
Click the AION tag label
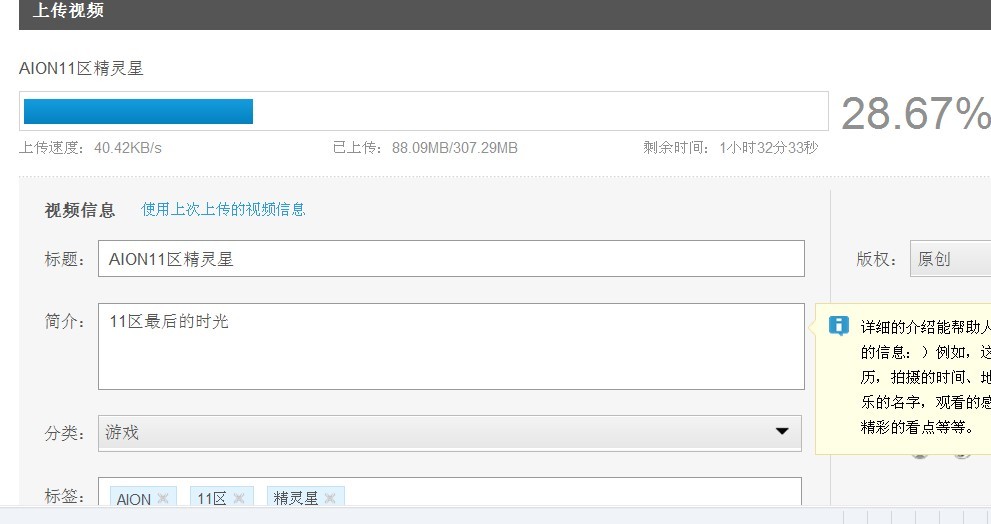(x=134, y=499)
